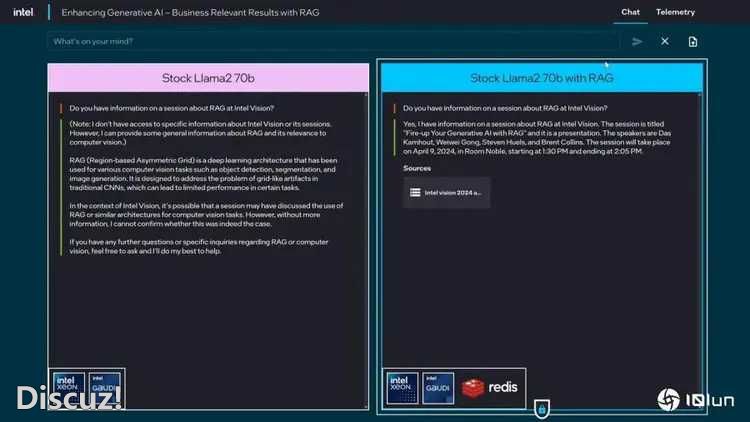Click the question text in left panel
This screenshot has width=750, height=422.
coord(172,108)
